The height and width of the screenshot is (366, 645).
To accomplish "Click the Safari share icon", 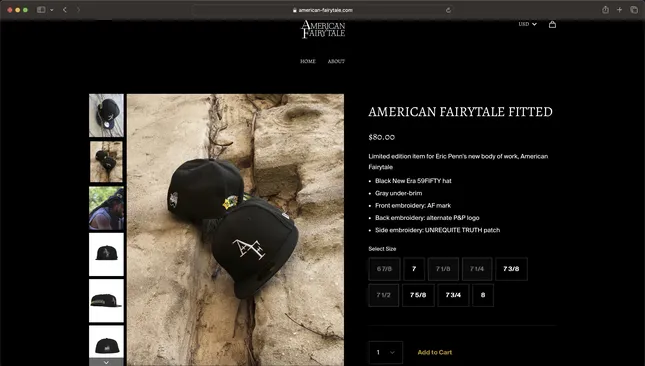I will click(x=605, y=10).
